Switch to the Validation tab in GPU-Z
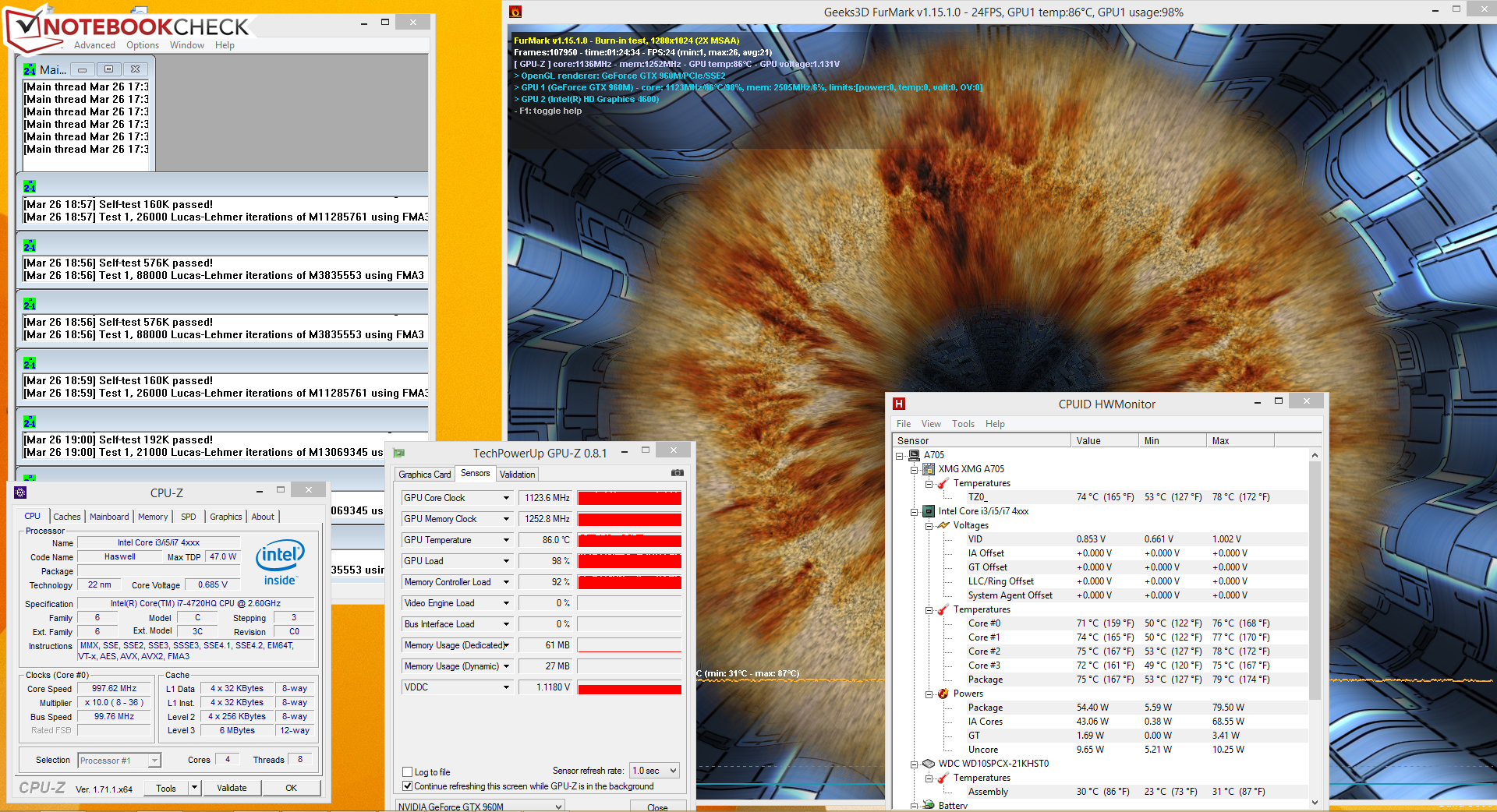 517,475
